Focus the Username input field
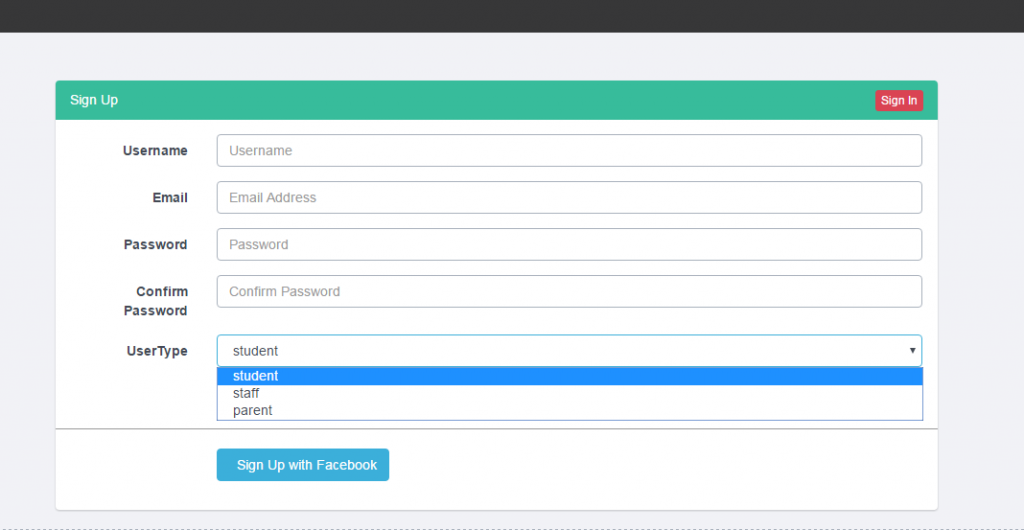Viewport: 1024px width, 530px height. (x=568, y=151)
